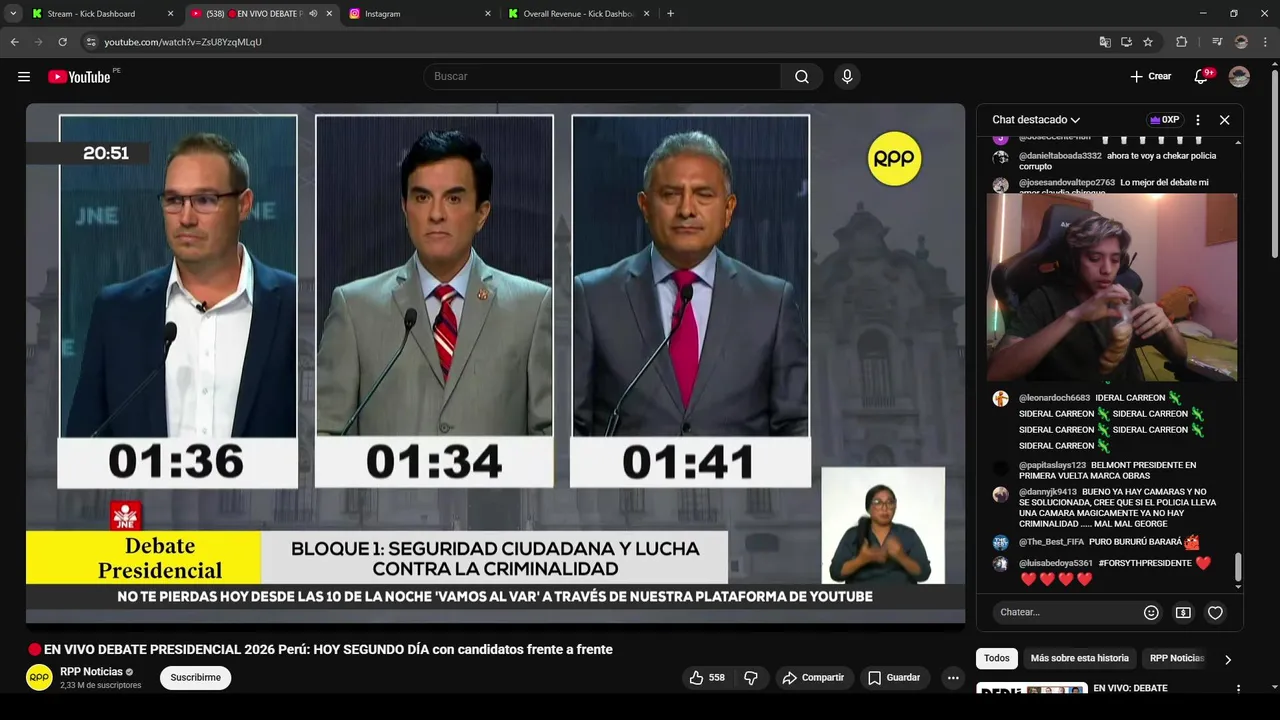
Task: Go back to previous page
Action: point(14,42)
